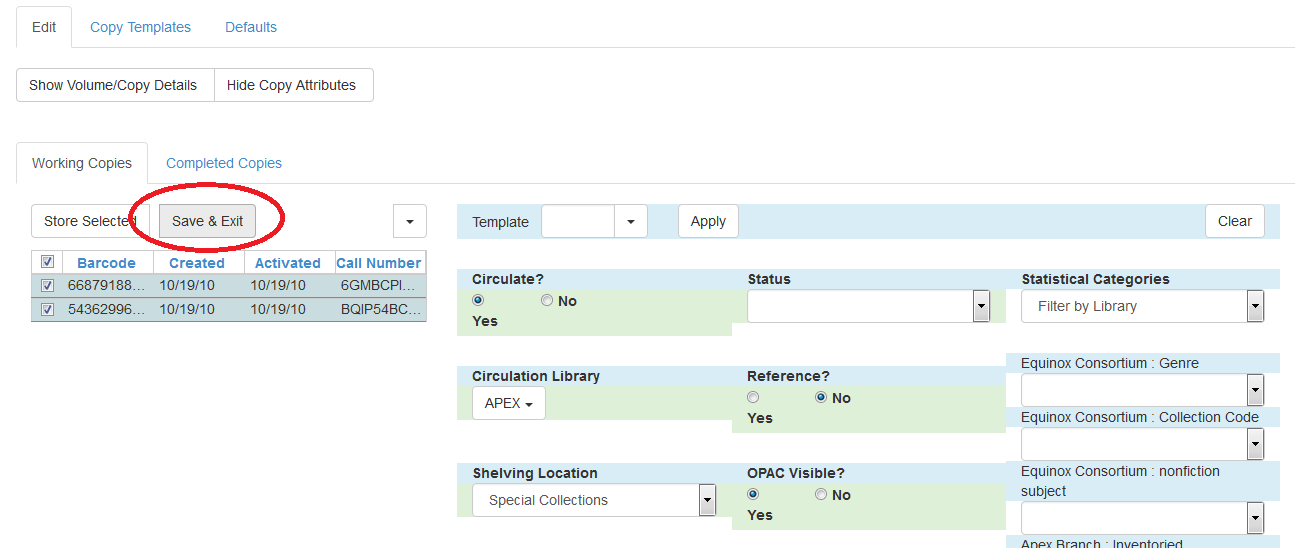Select No for Circulate?

click(x=547, y=301)
